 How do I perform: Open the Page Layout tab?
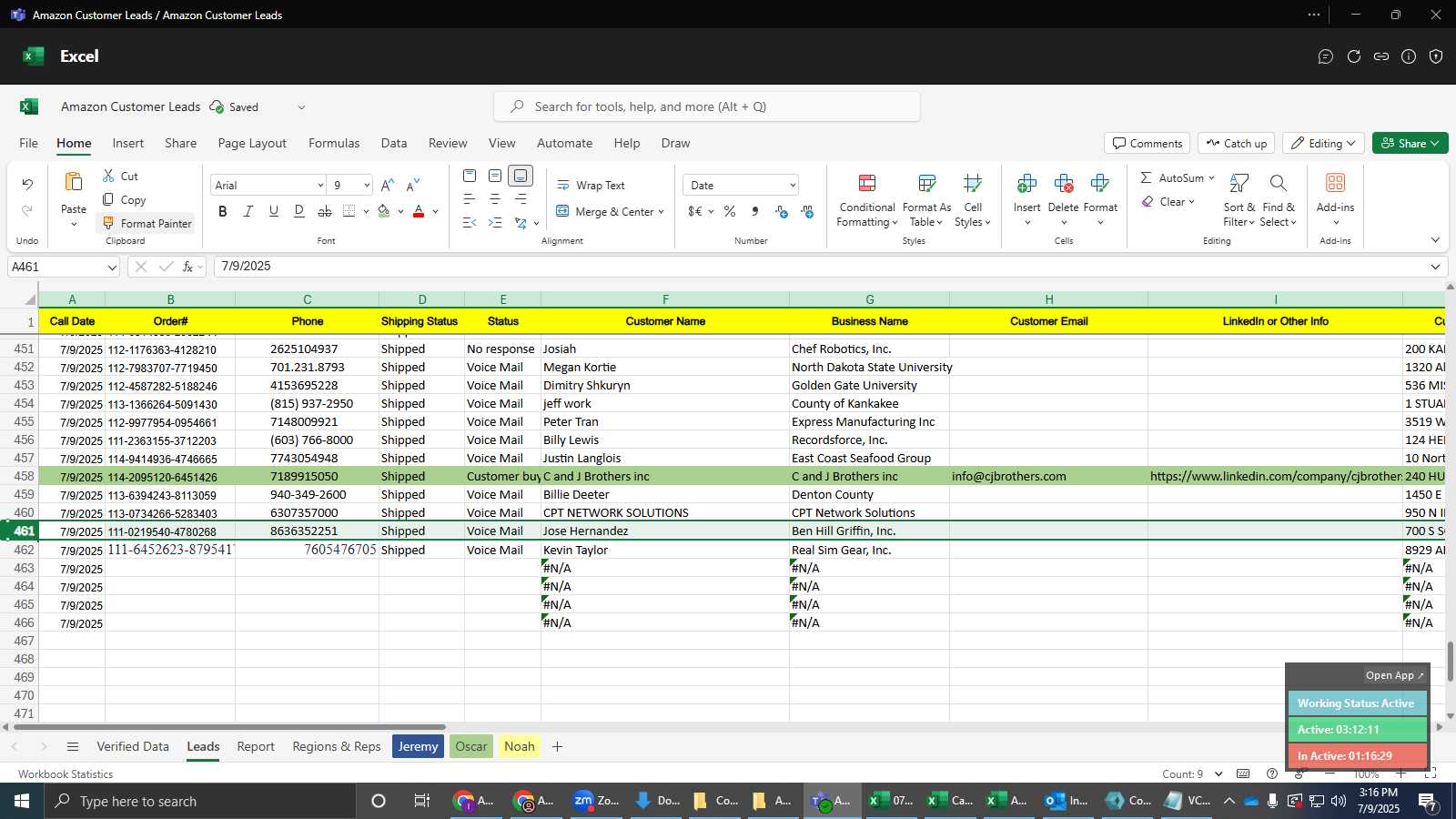[252, 143]
